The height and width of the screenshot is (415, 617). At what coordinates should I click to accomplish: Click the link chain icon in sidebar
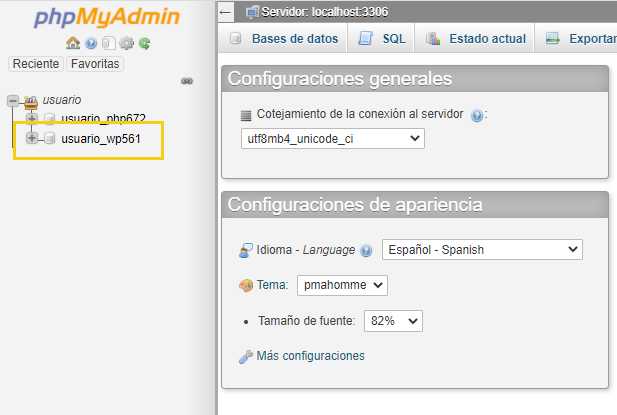(x=187, y=81)
